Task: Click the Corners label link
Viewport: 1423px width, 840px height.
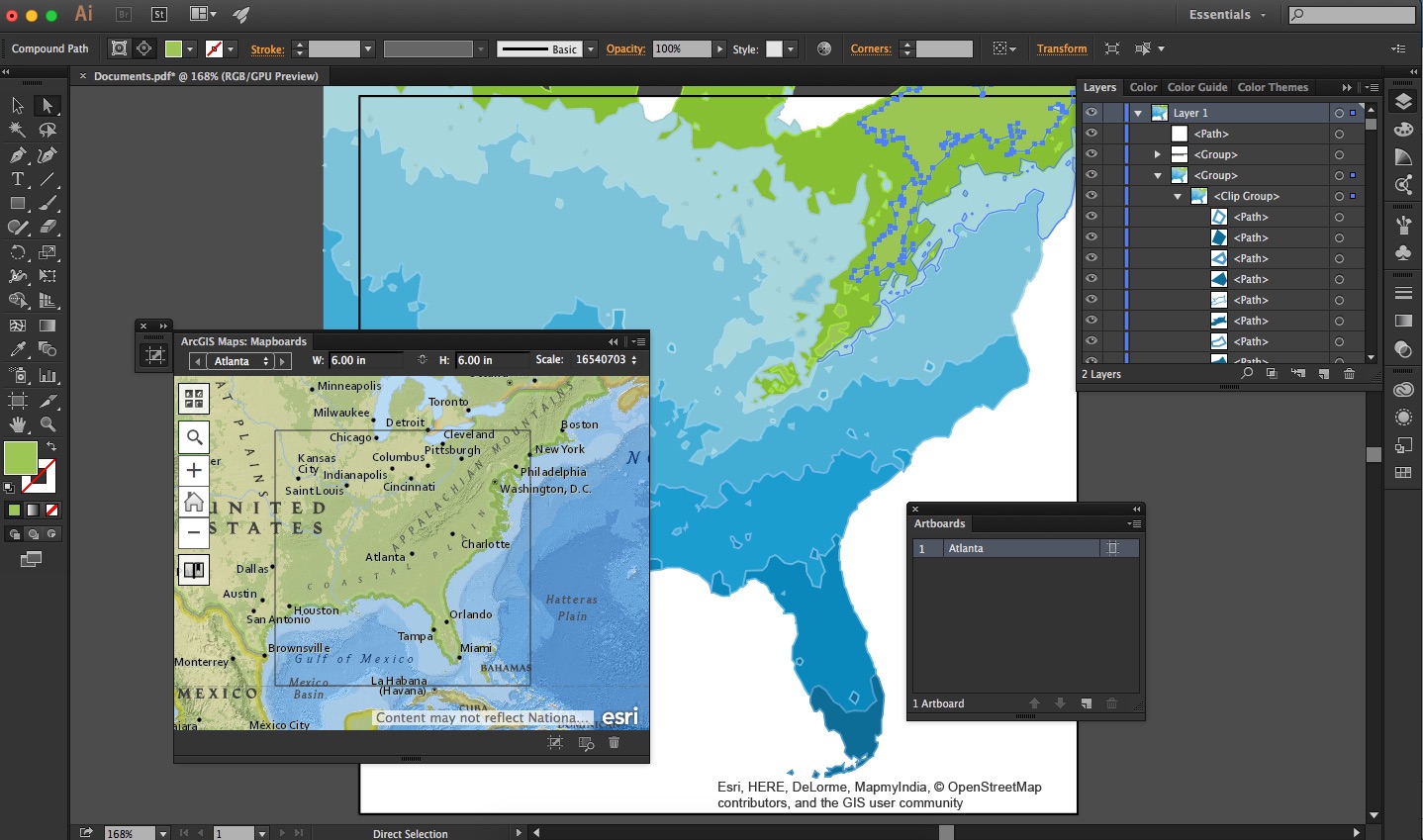Action: [871, 48]
